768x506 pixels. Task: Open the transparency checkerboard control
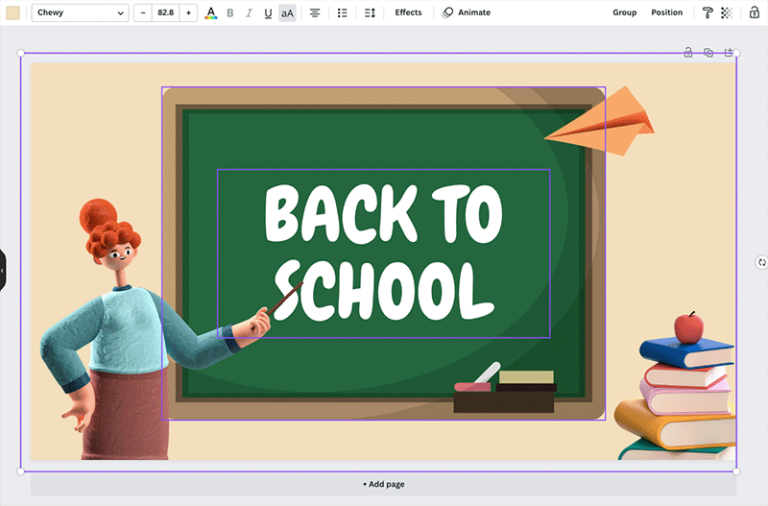pyautogui.click(x=726, y=13)
